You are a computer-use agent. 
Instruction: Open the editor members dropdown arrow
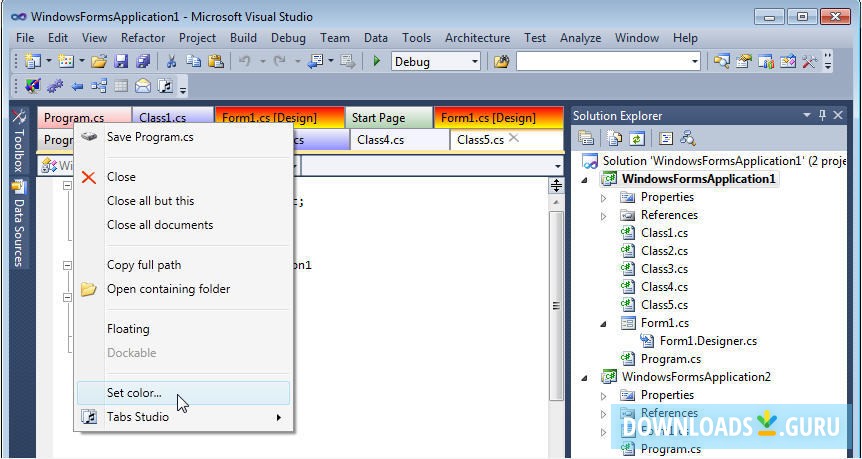[558, 166]
